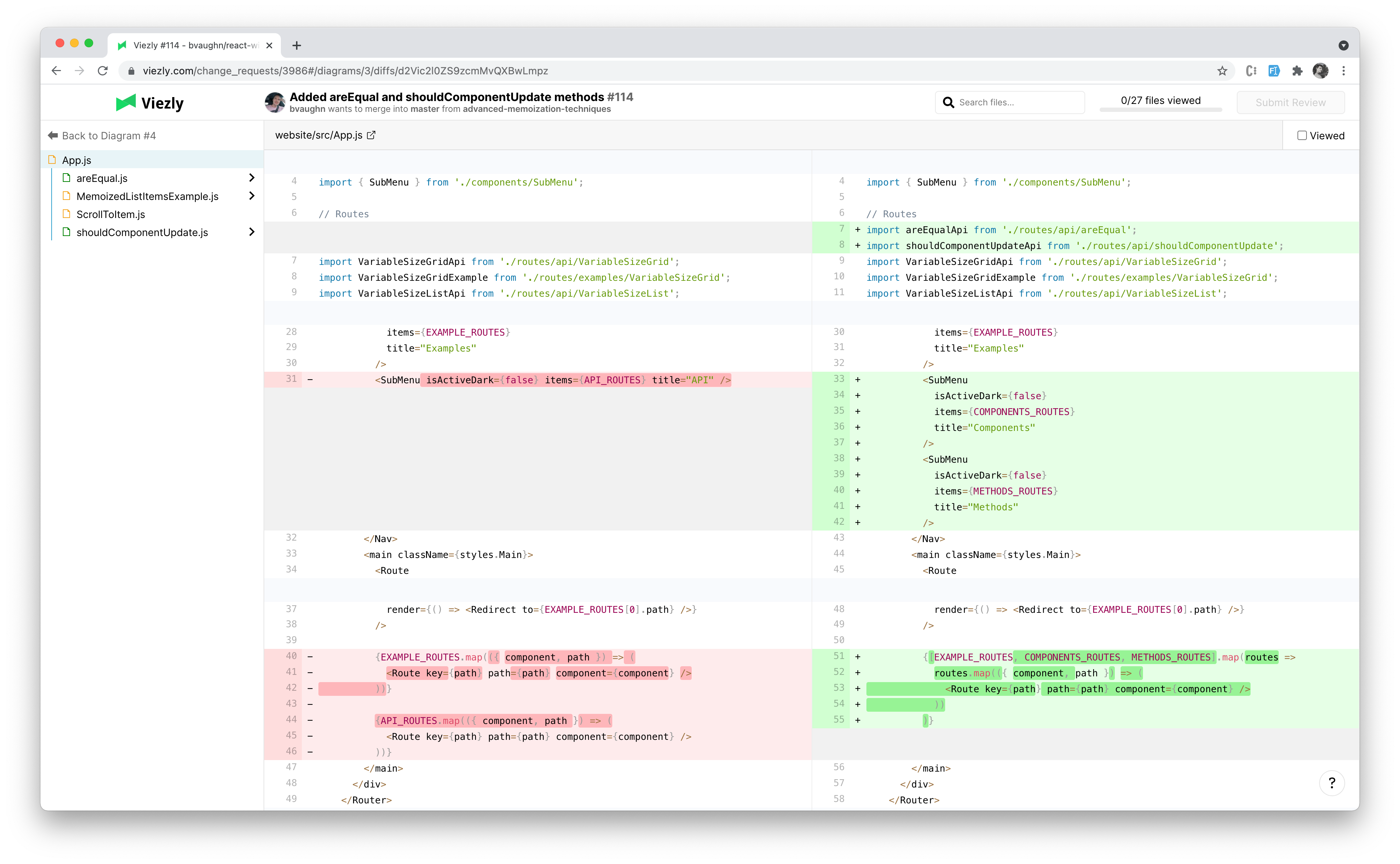Click removed line 31 SubMenu API_ROUTES
Image resolution: width=1400 pixels, height=864 pixels.
click(538, 380)
